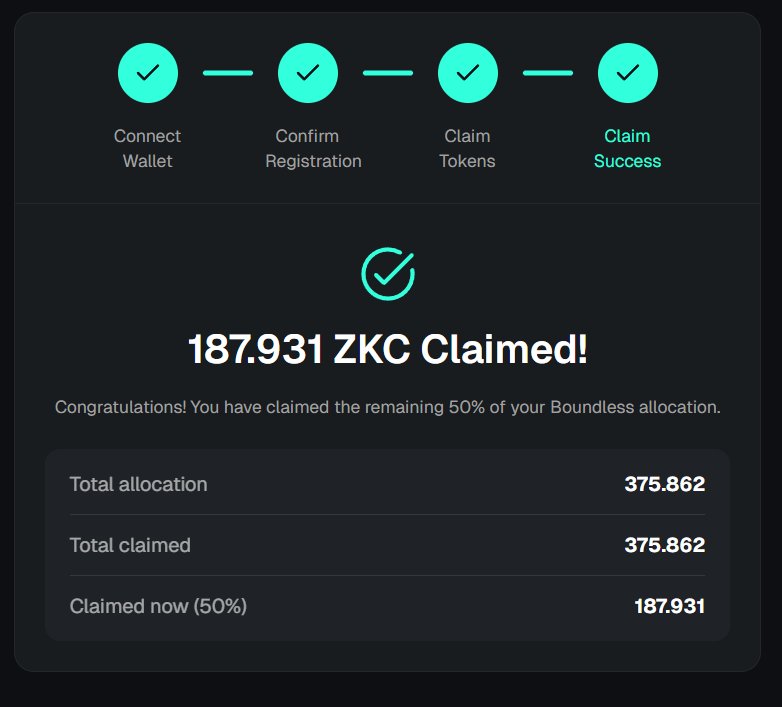Viewport: 782px width, 707px height.
Task: Select the Claim Tokens step checkmark circle
Action: tap(468, 72)
